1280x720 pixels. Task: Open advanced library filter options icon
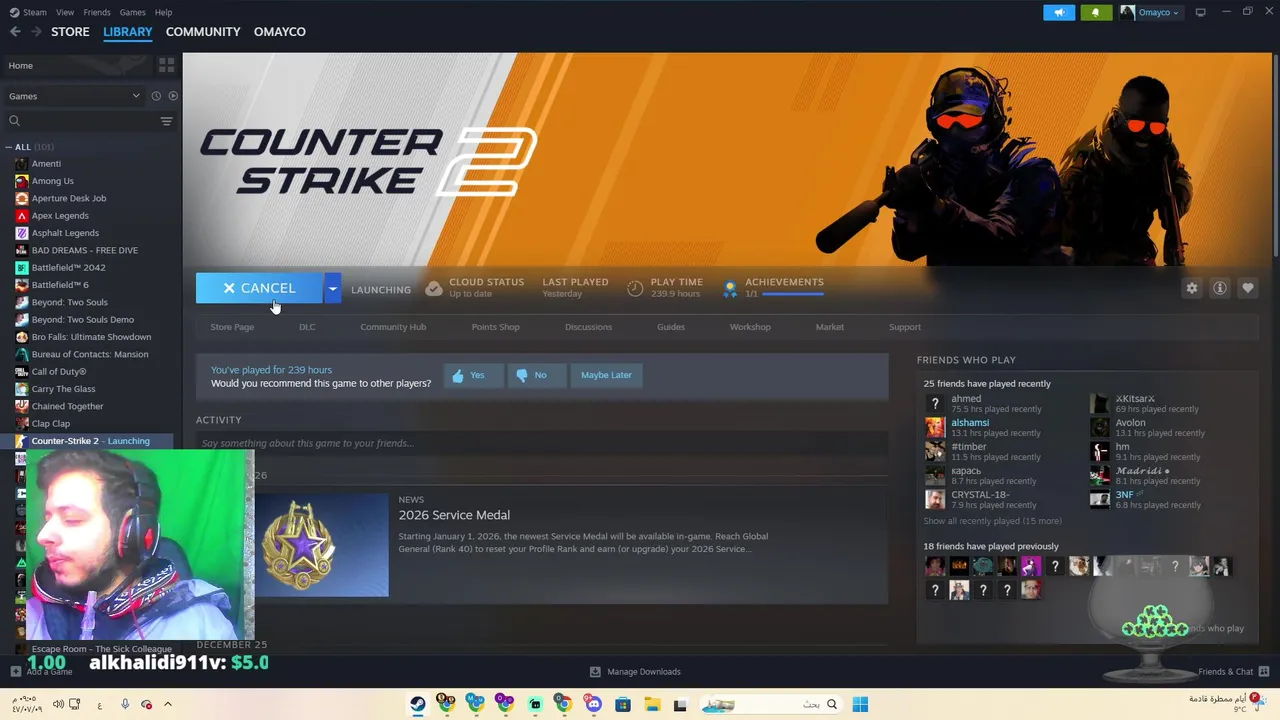point(166,121)
